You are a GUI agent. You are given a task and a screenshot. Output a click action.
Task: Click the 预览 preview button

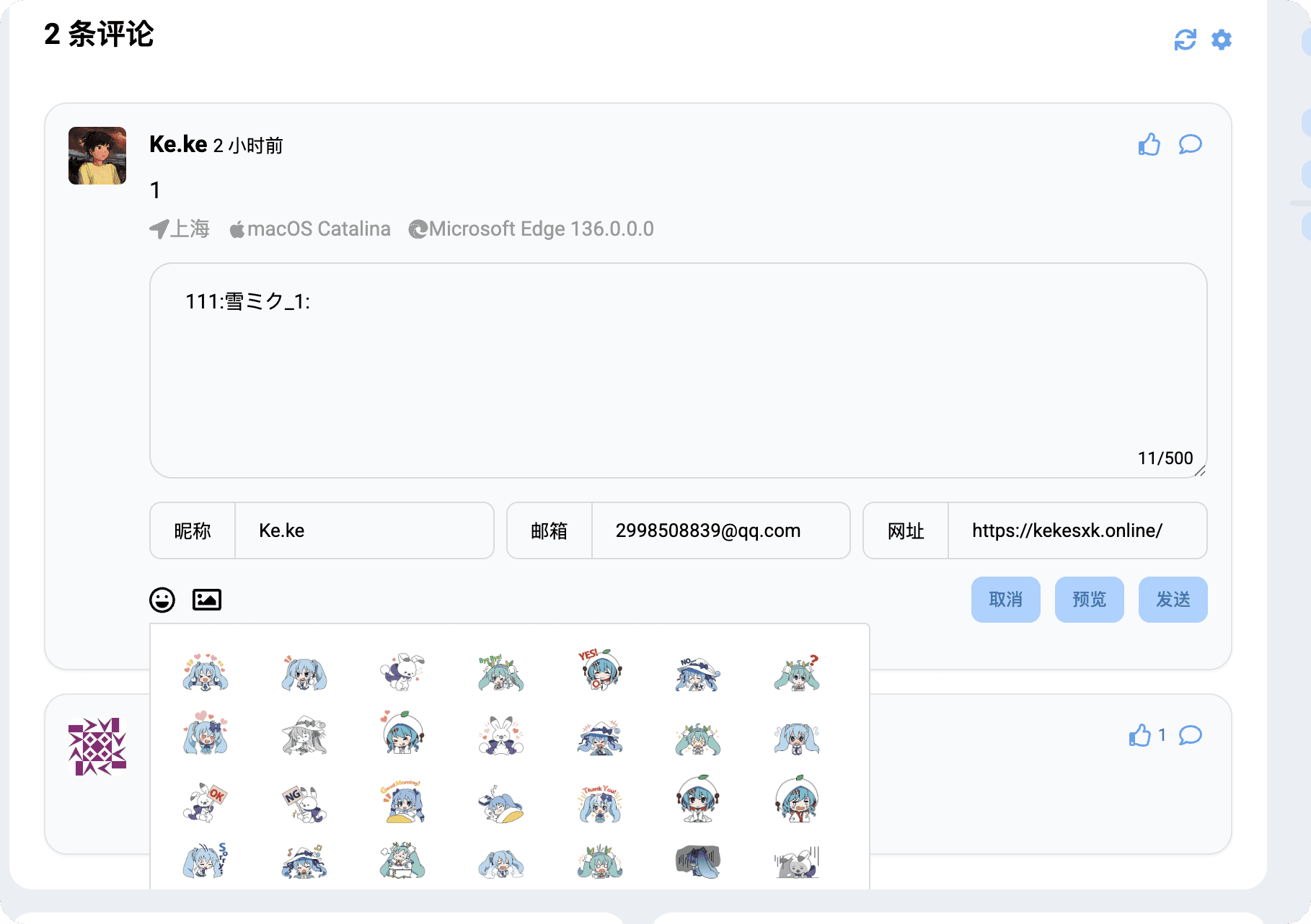pyautogui.click(x=1090, y=600)
